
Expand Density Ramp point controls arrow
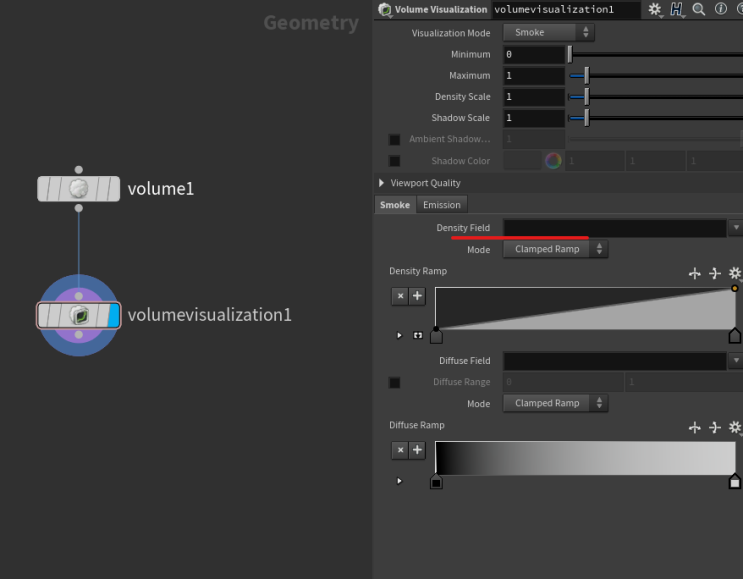click(399, 335)
